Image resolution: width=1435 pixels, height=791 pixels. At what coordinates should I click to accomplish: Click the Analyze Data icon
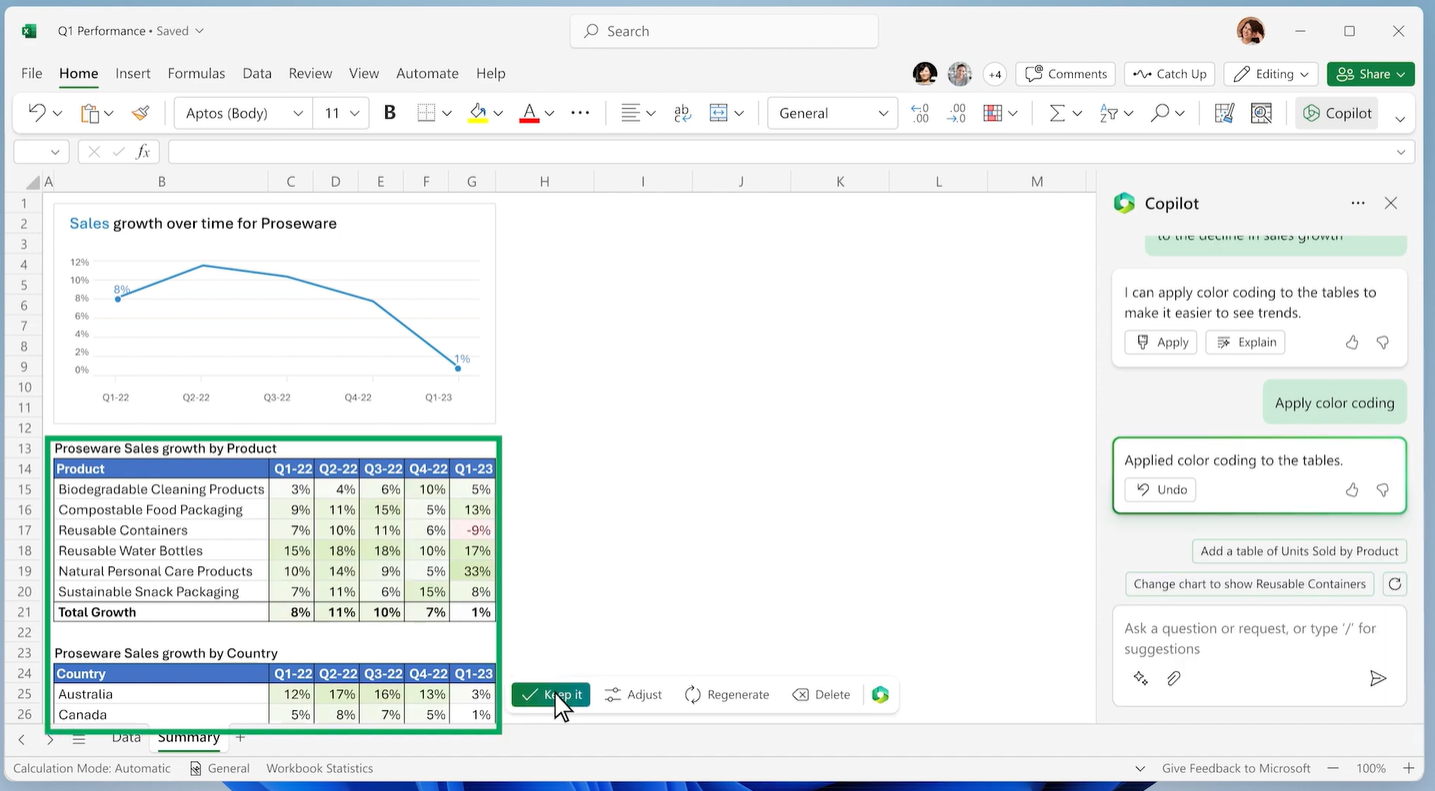pos(1261,113)
